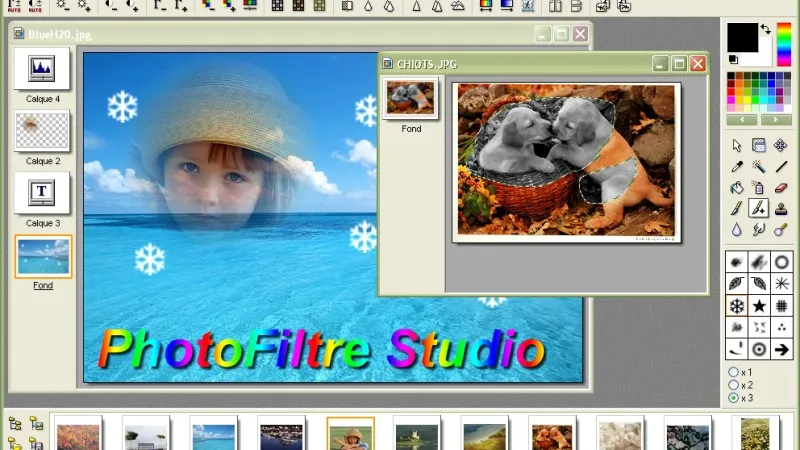Select the line drawing tool
The height and width of the screenshot is (450, 800).
pyautogui.click(x=782, y=166)
